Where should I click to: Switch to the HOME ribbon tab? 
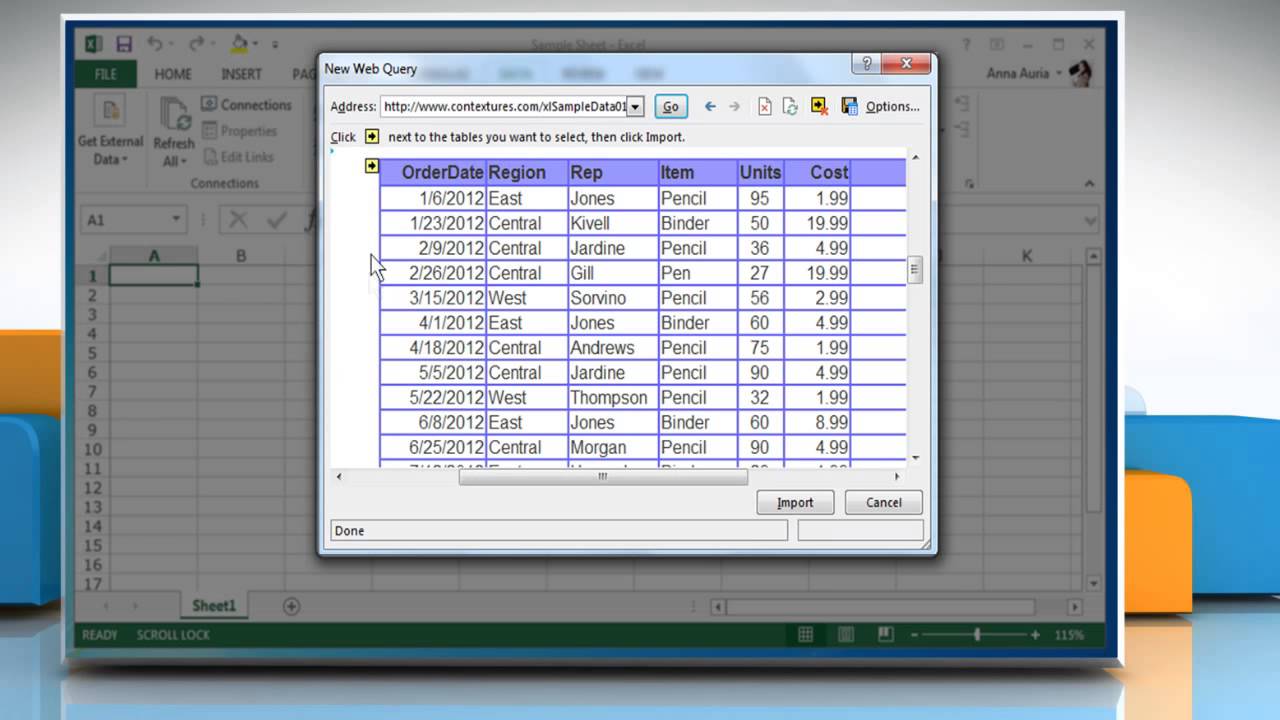click(173, 74)
